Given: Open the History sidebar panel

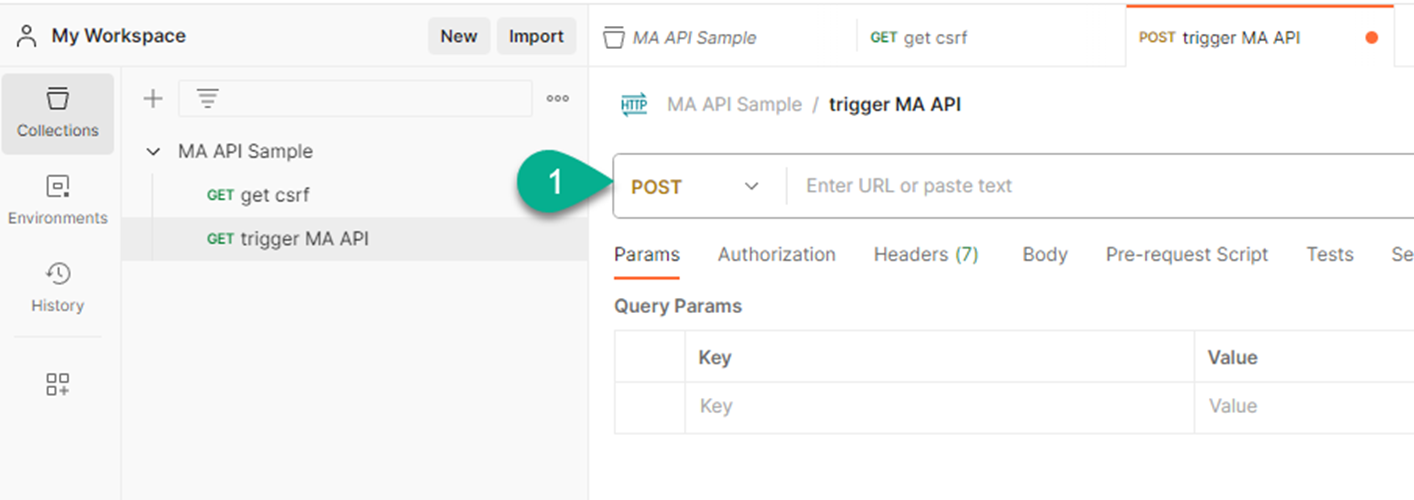Looking at the screenshot, I should click(58, 288).
